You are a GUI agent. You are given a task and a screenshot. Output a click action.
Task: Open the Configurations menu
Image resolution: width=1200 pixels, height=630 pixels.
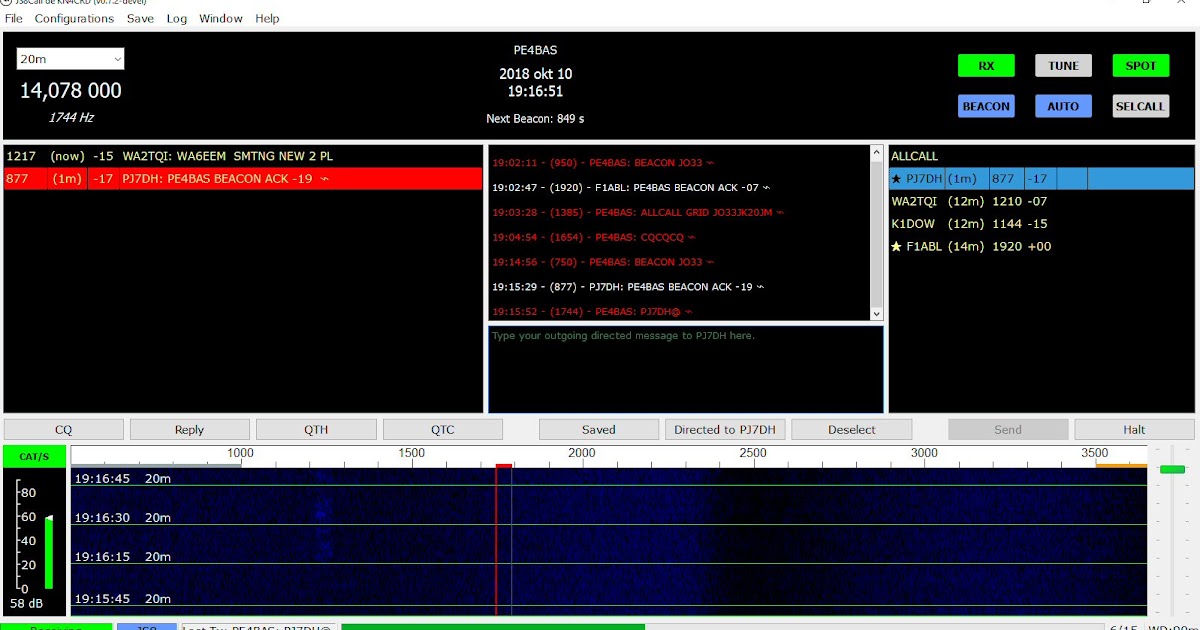pos(75,18)
